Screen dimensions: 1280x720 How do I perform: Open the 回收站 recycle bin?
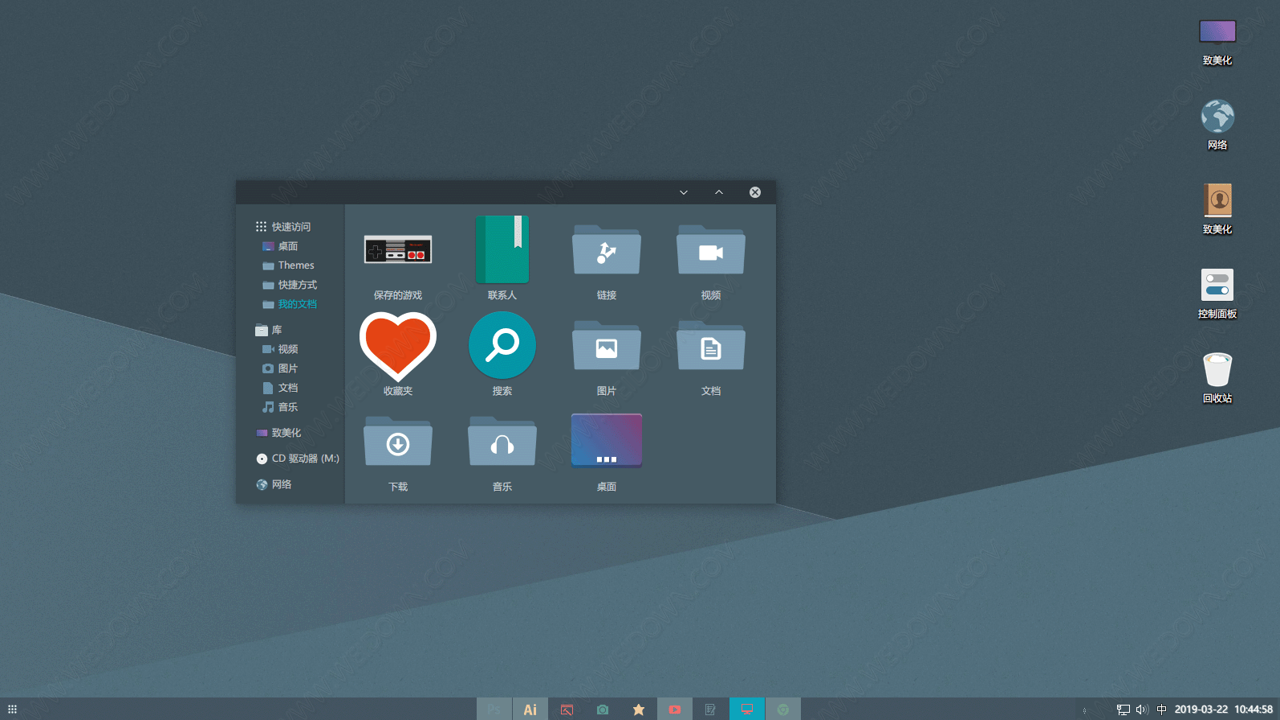click(1217, 369)
